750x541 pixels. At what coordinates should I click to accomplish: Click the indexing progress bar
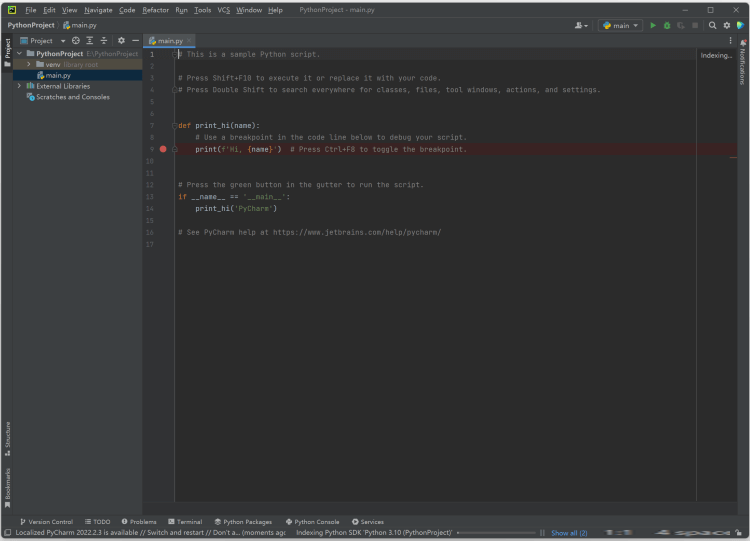pyautogui.click(x=496, y=533)
